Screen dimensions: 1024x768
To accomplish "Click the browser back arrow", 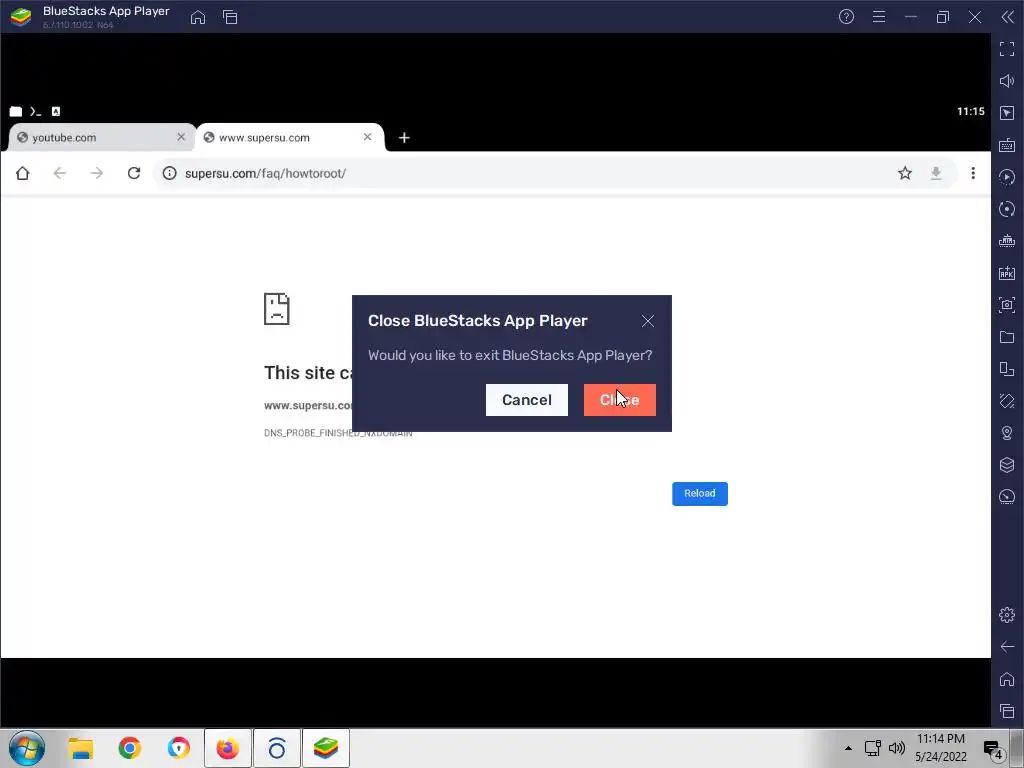I will tap(59, 173).
